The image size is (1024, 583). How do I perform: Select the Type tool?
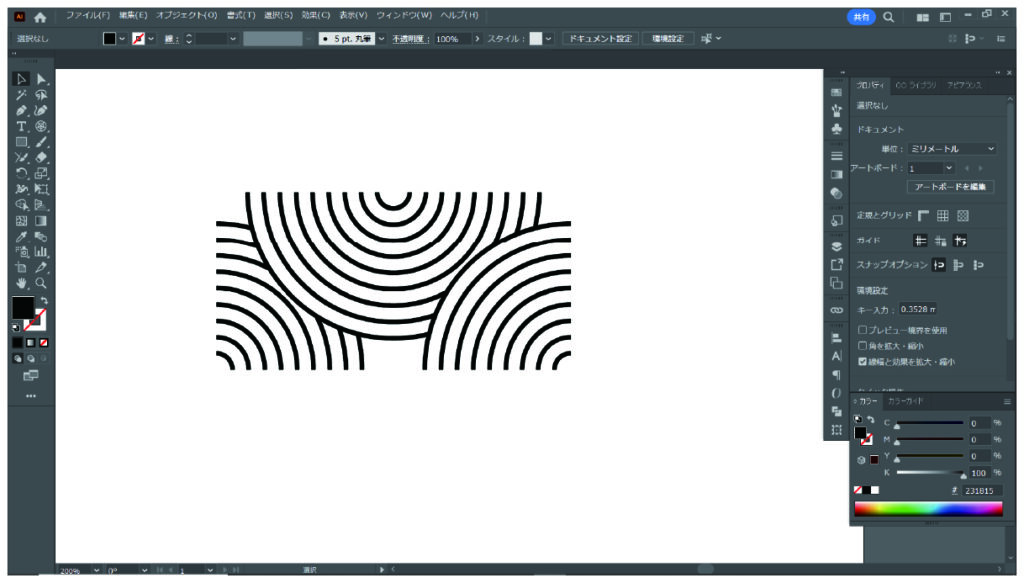coord(21,127)
